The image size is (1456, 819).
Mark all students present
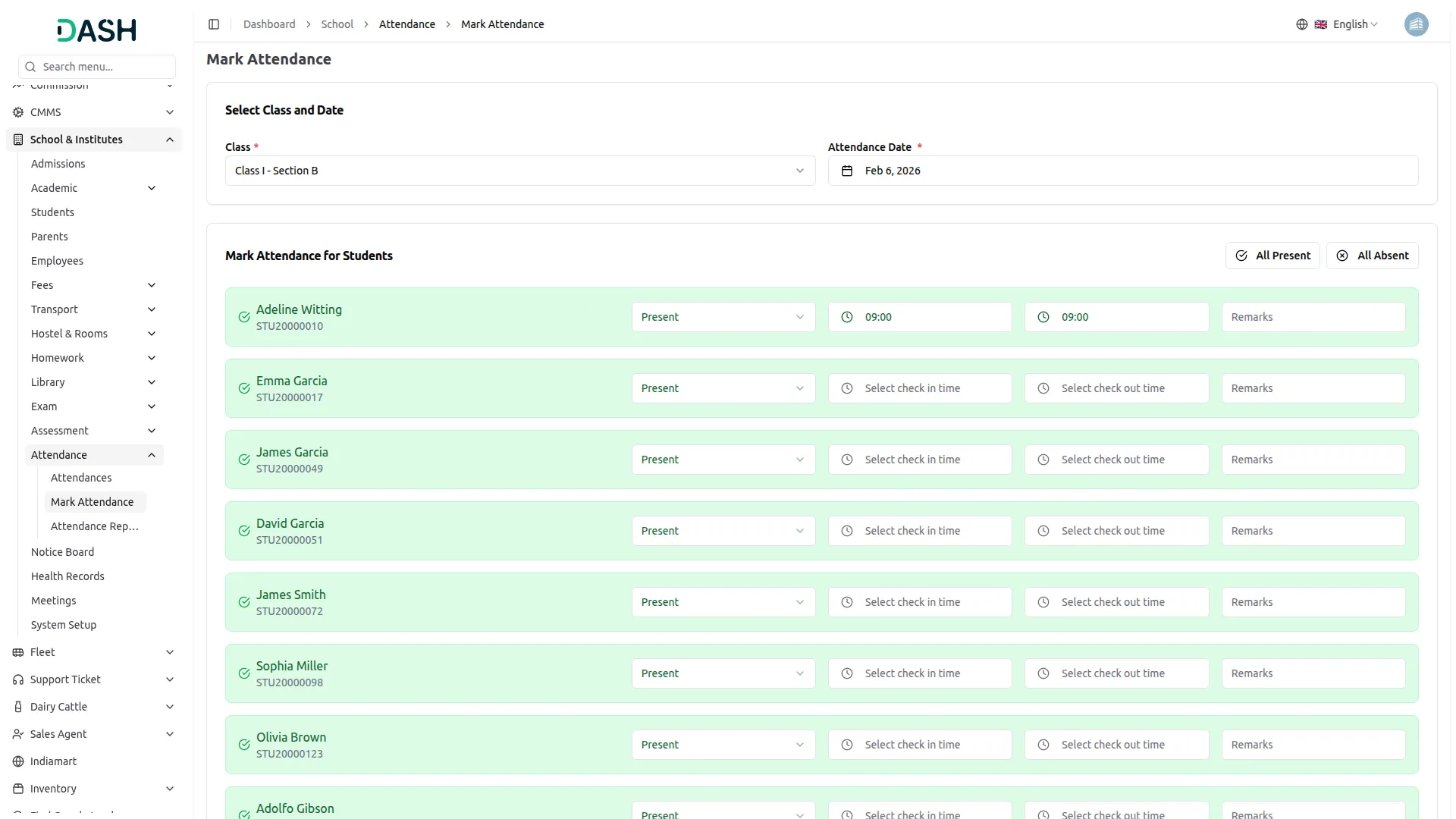point(1272,256)
